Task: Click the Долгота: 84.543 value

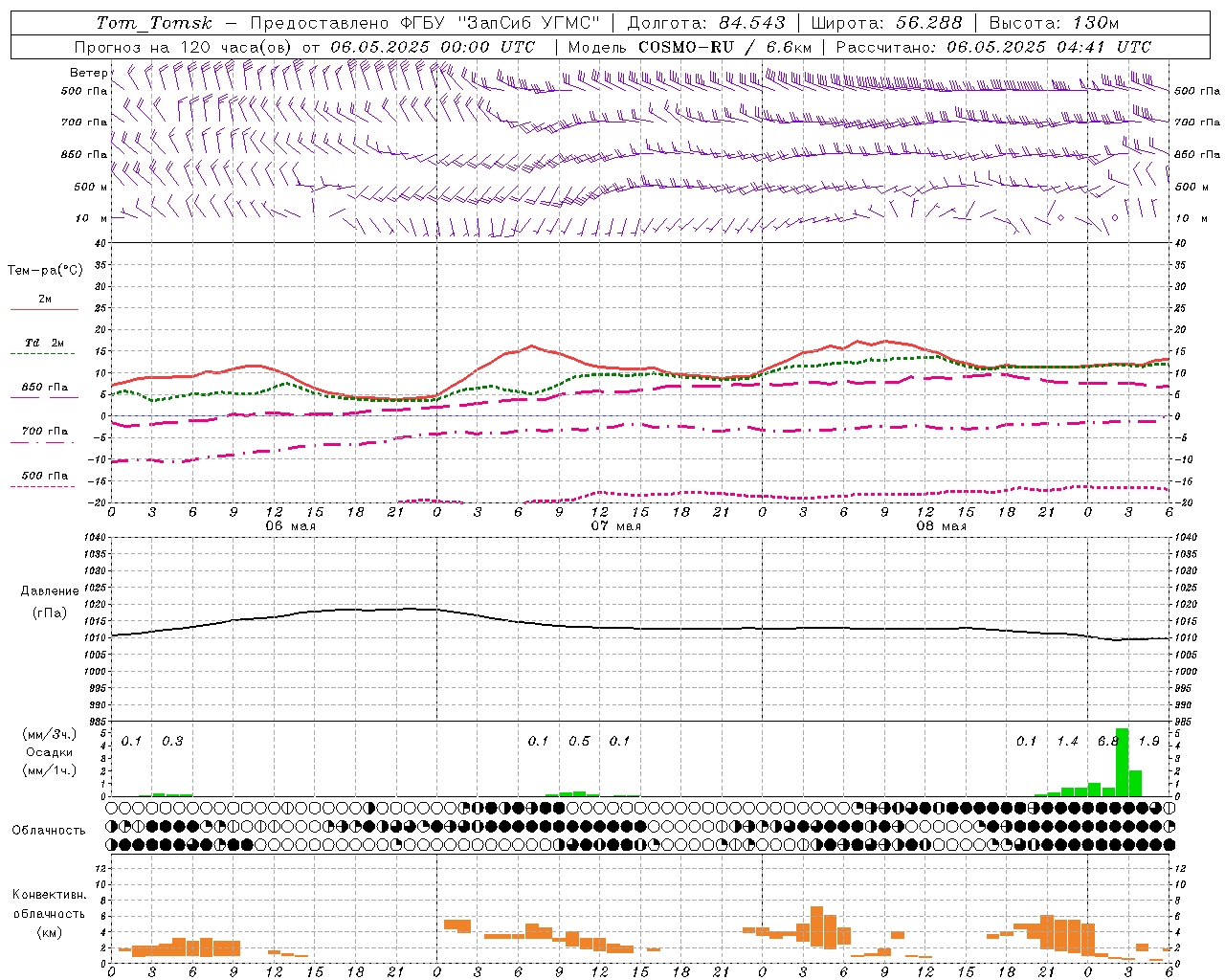Action: click(x=706, y=23)
